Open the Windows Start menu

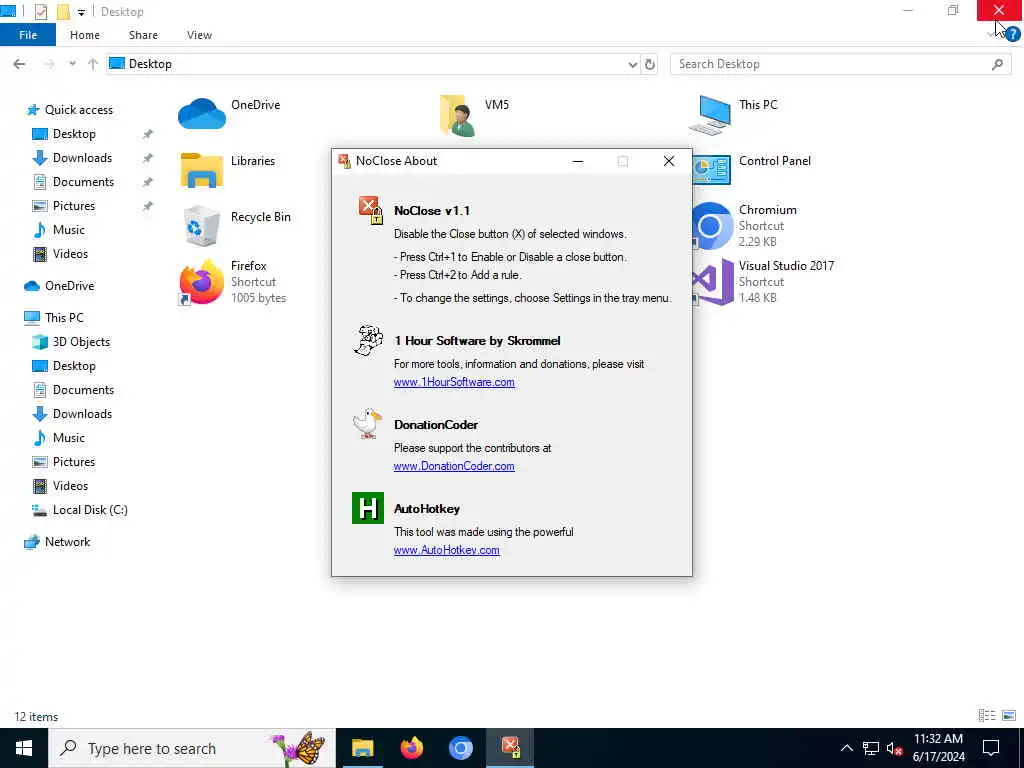click(24, 748)
